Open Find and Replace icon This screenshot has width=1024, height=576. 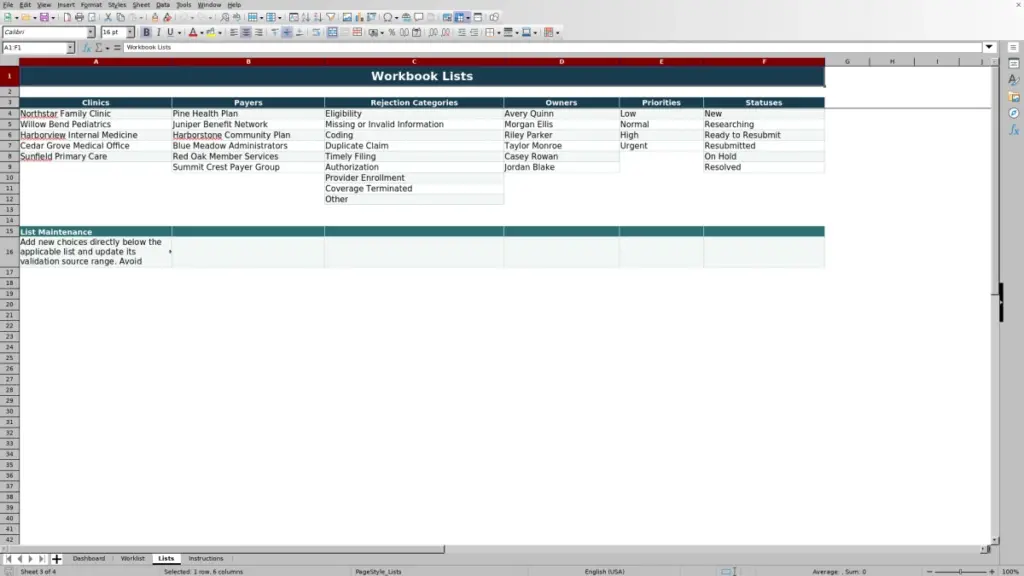pos(225,18)
